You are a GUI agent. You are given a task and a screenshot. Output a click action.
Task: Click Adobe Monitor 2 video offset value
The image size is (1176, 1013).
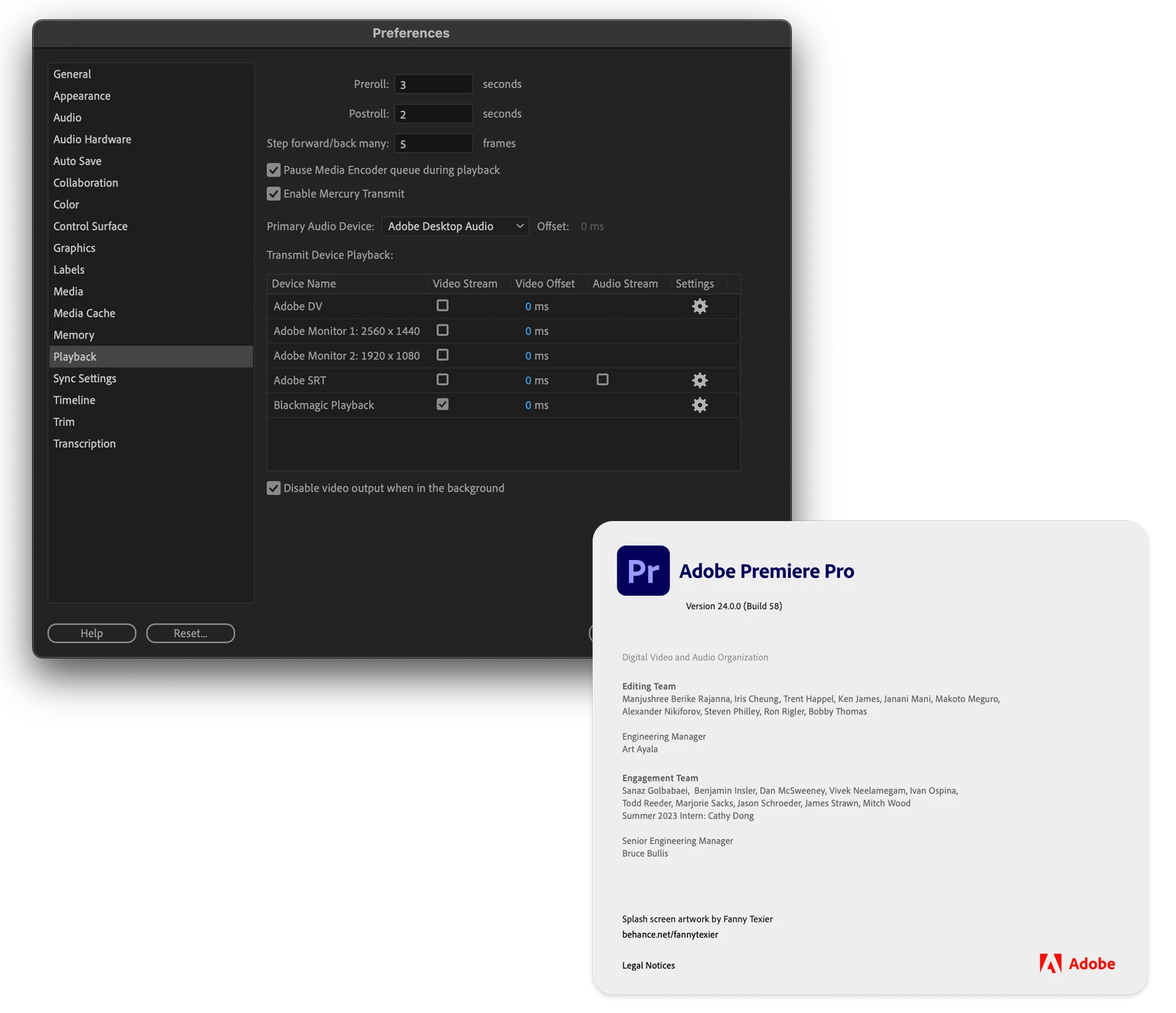pos(537,356)
